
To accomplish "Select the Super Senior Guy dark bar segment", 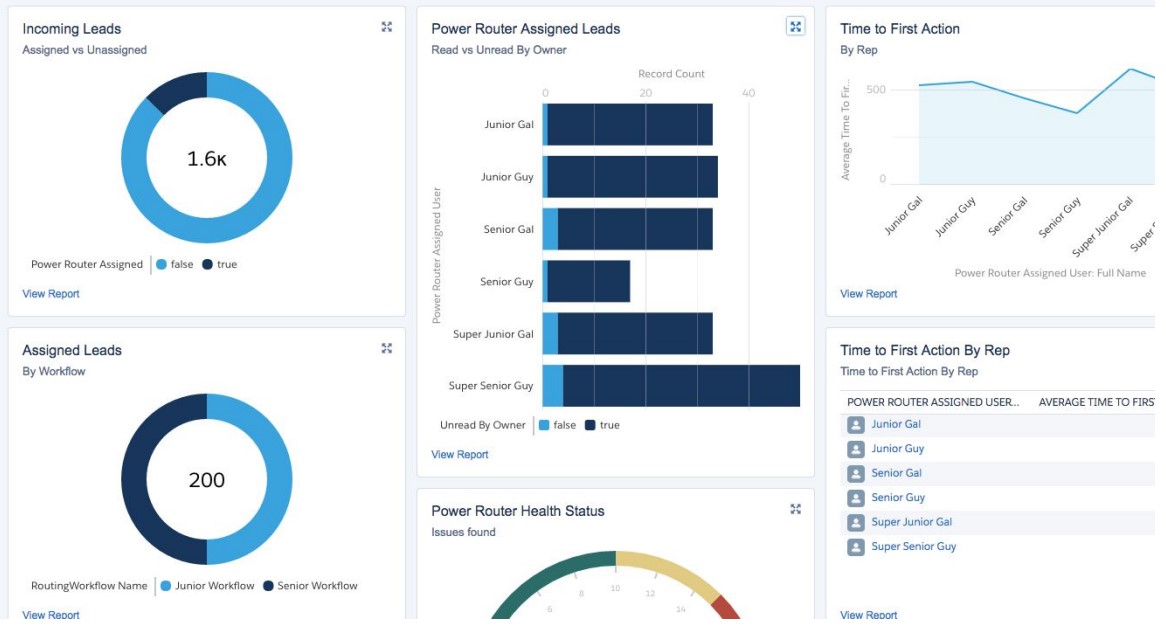I will [x=681, y=385].
